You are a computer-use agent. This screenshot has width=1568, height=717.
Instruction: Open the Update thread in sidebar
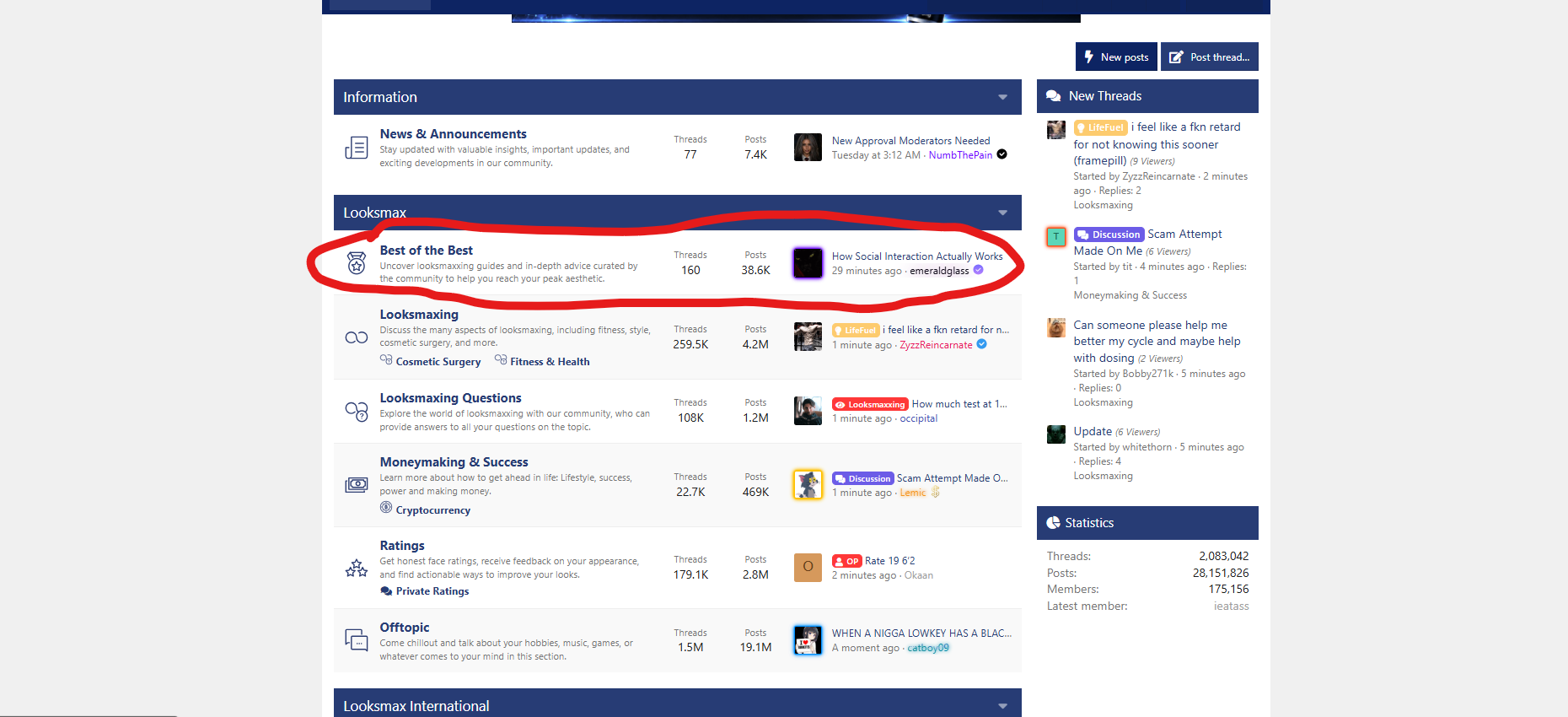[1093, 431]
